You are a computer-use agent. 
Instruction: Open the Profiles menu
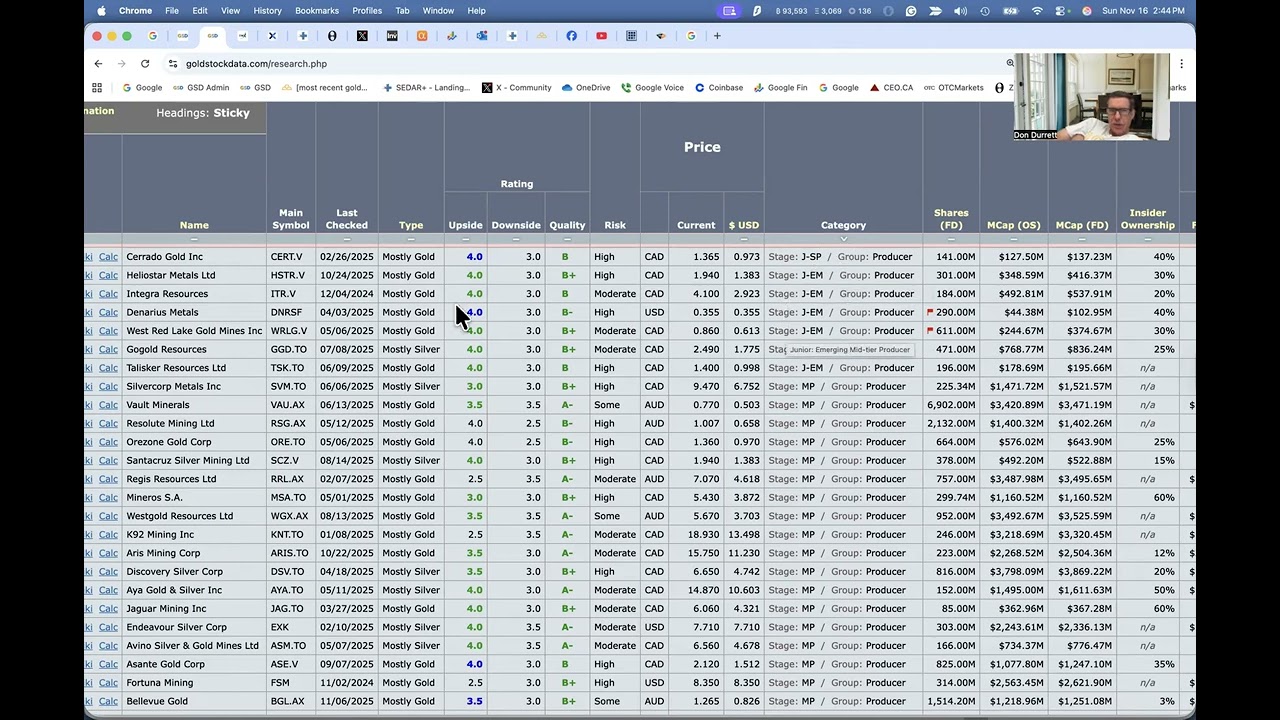[367, 11]
